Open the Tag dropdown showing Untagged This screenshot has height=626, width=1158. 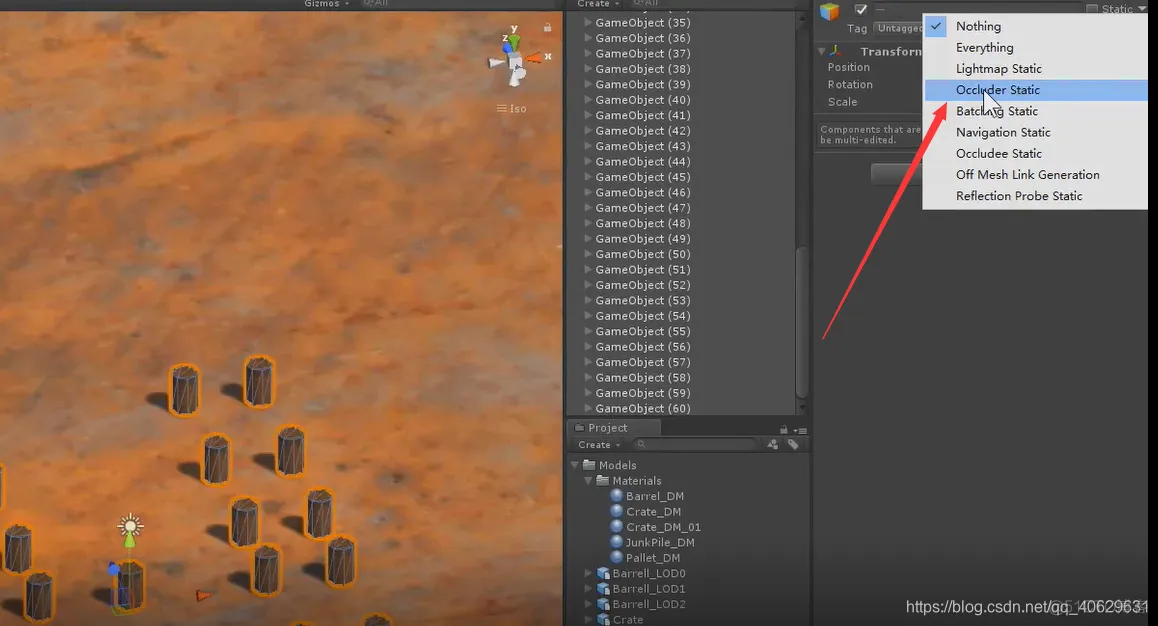pos(899,28)
